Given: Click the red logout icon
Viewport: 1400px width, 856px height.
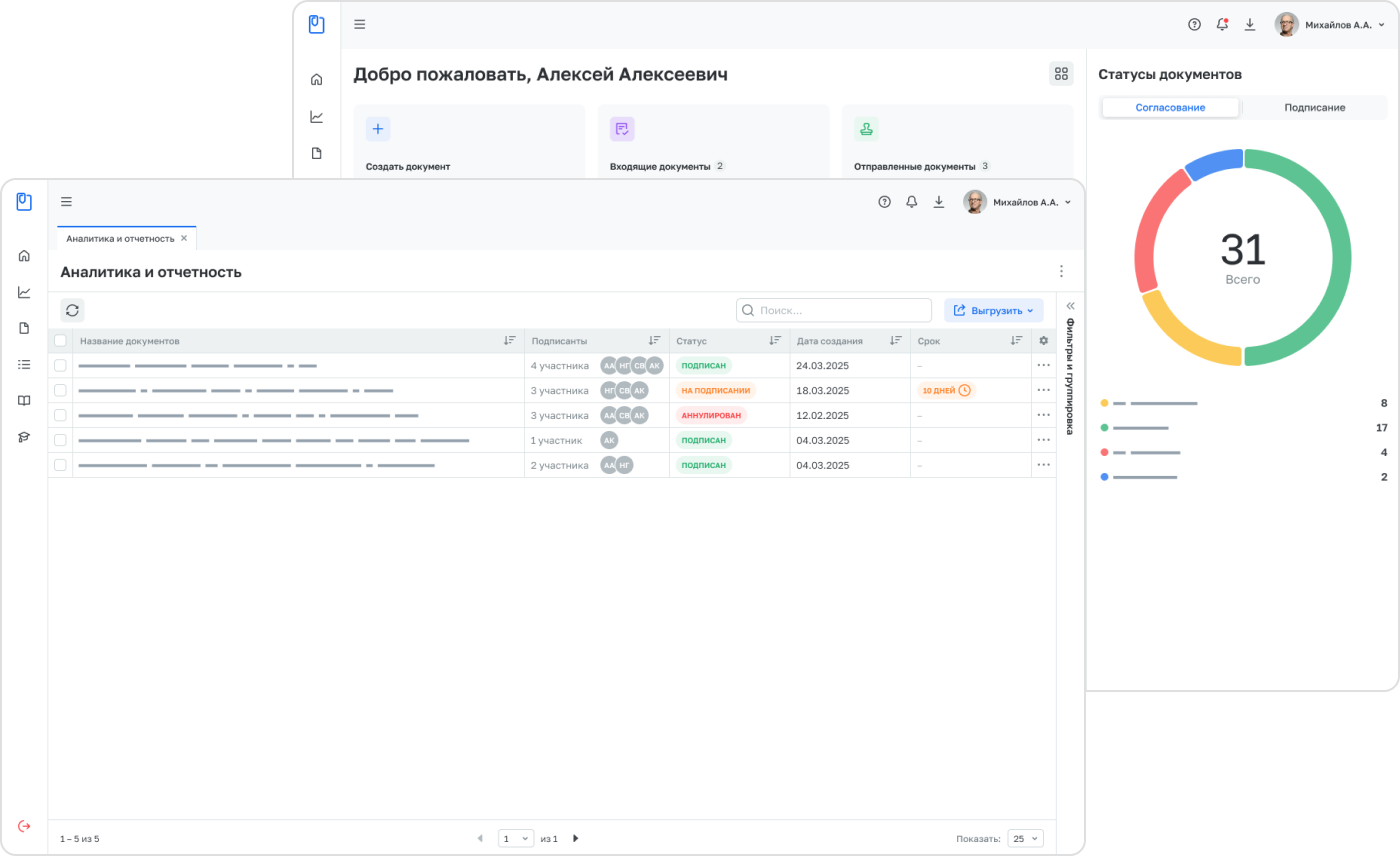Looking at the screenshot, I should pos(24,826).
